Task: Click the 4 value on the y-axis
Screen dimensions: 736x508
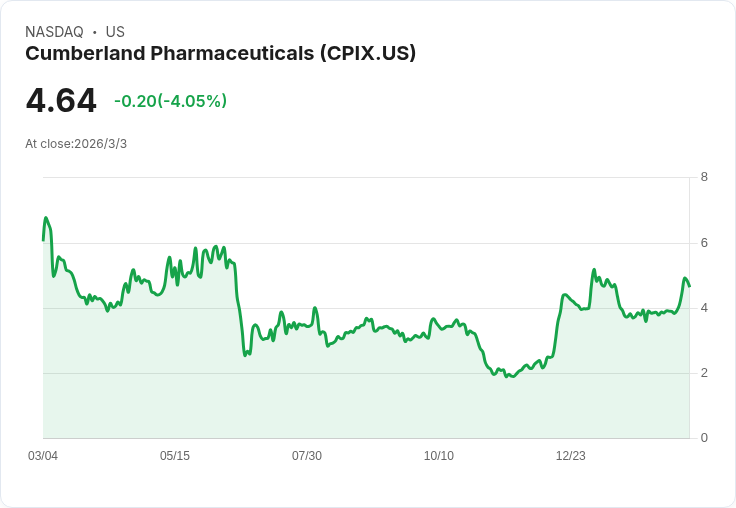Action: 704,308
